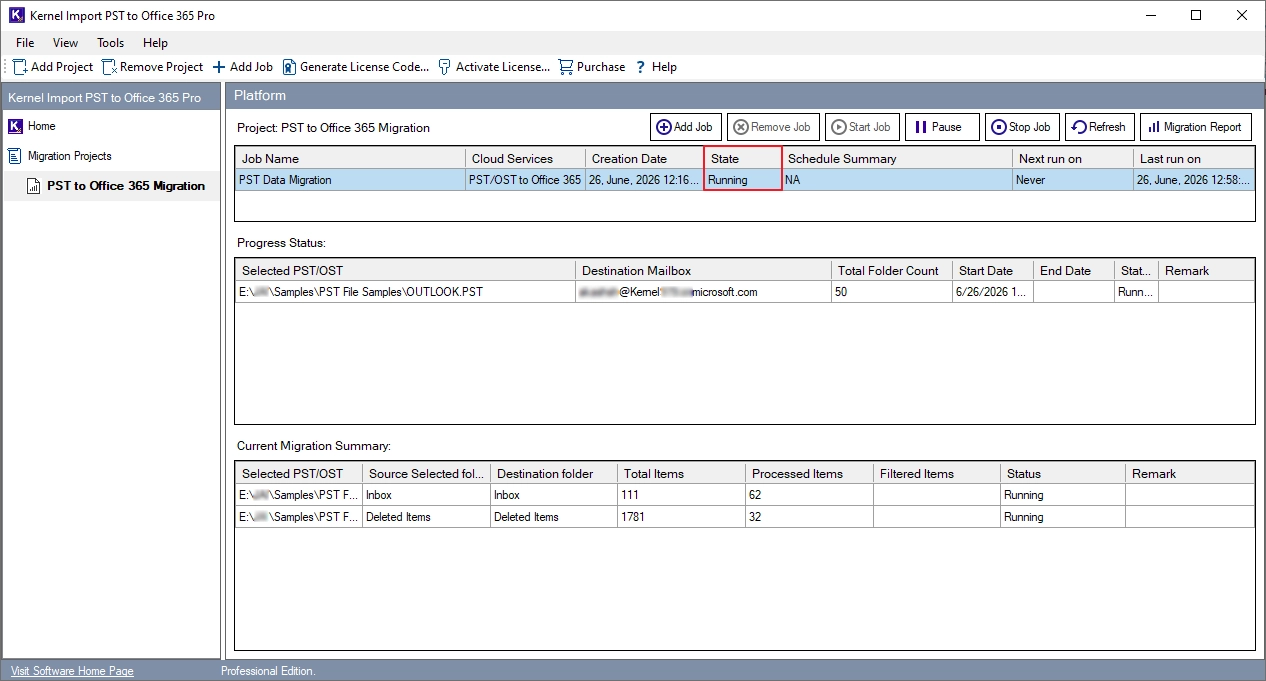Refresh the job list
Screen dimensions: 1266x681
(1099, 127)
